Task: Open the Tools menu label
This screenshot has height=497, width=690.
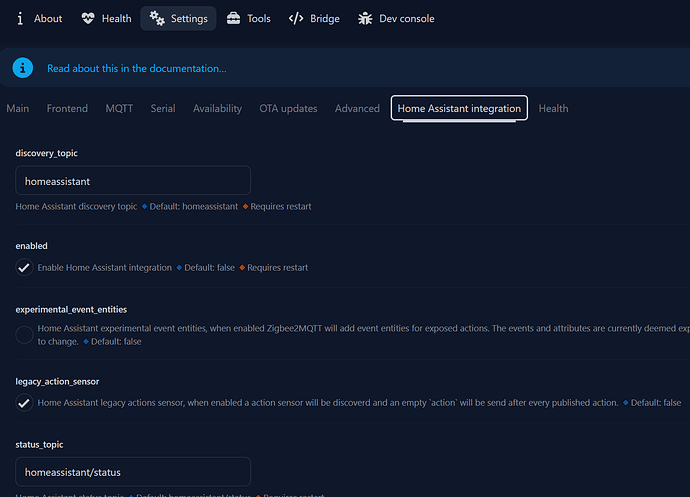Action: [259, 18]
